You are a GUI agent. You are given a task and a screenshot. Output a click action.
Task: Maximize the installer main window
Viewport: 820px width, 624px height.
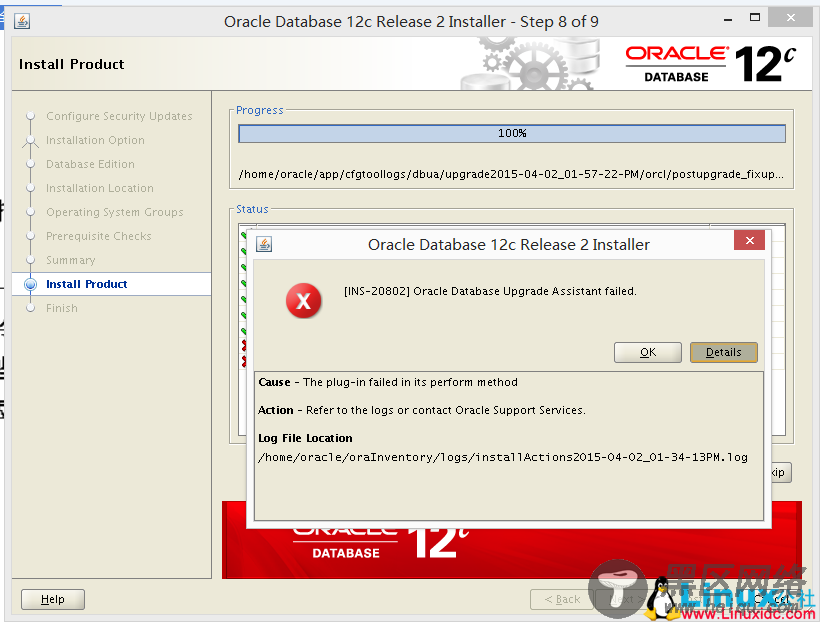point(755,18)
